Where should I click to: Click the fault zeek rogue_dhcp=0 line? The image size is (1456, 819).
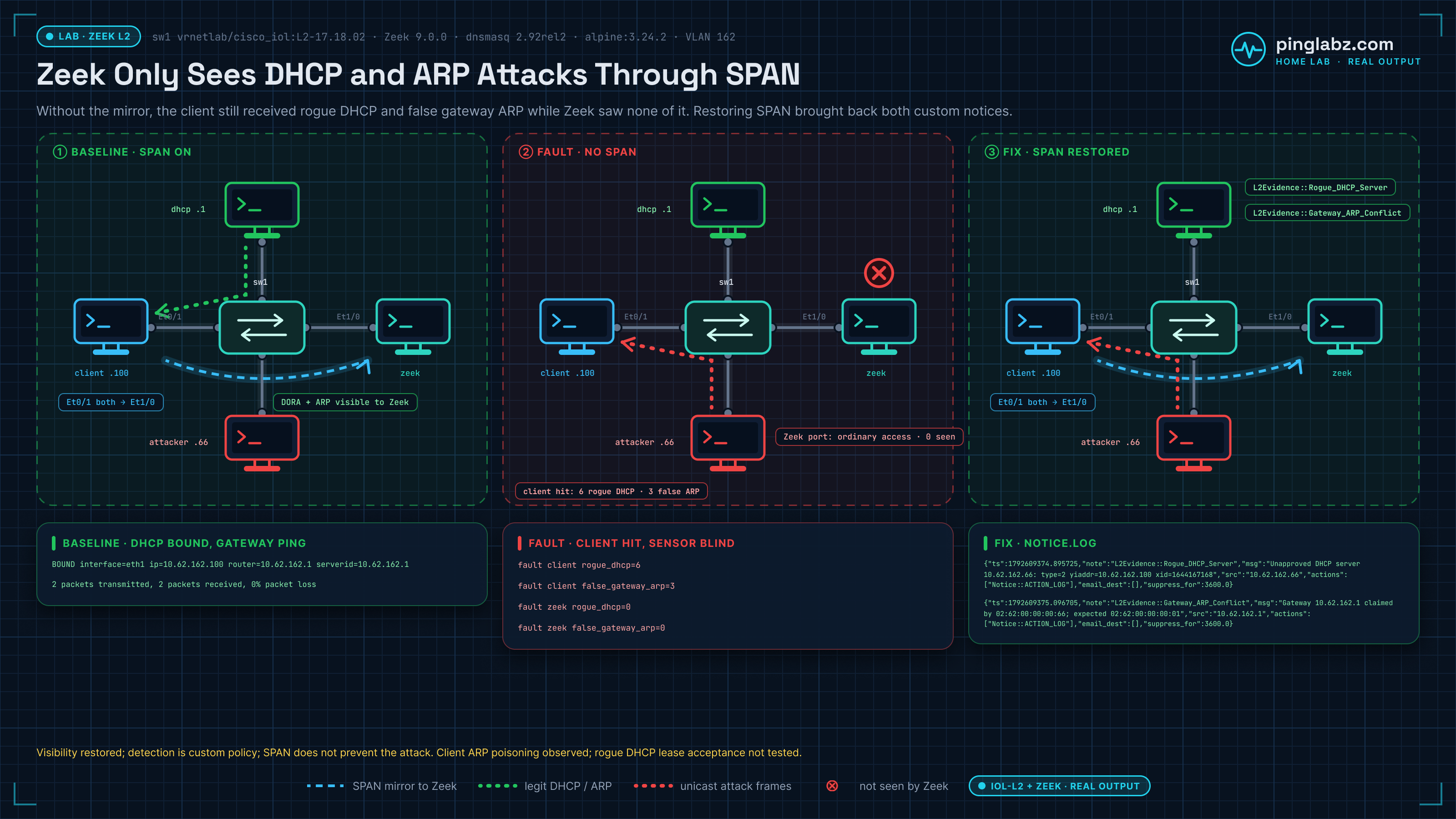coord(574,607)
